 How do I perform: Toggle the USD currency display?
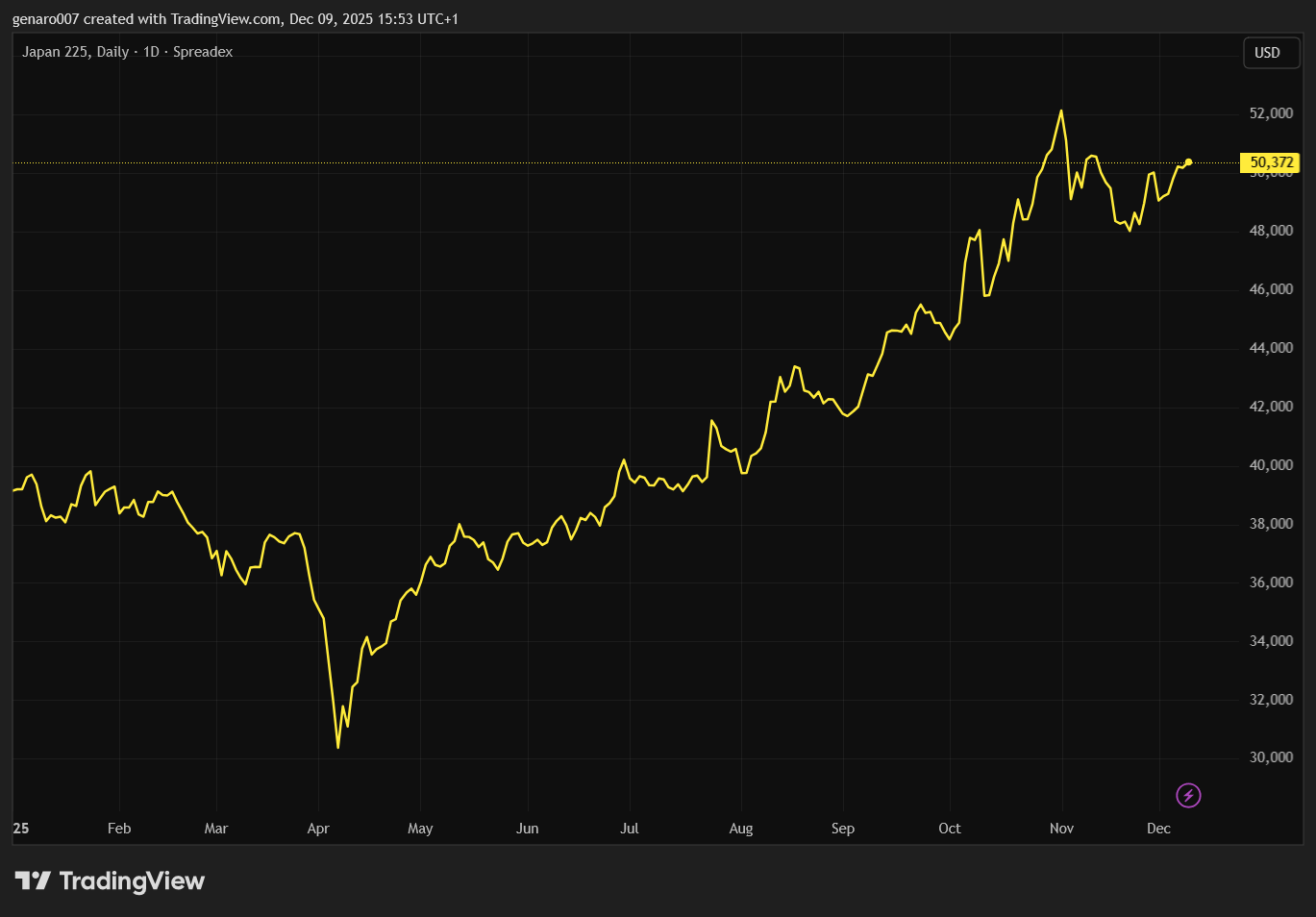pyautogui.click(x=1270, y=53)
